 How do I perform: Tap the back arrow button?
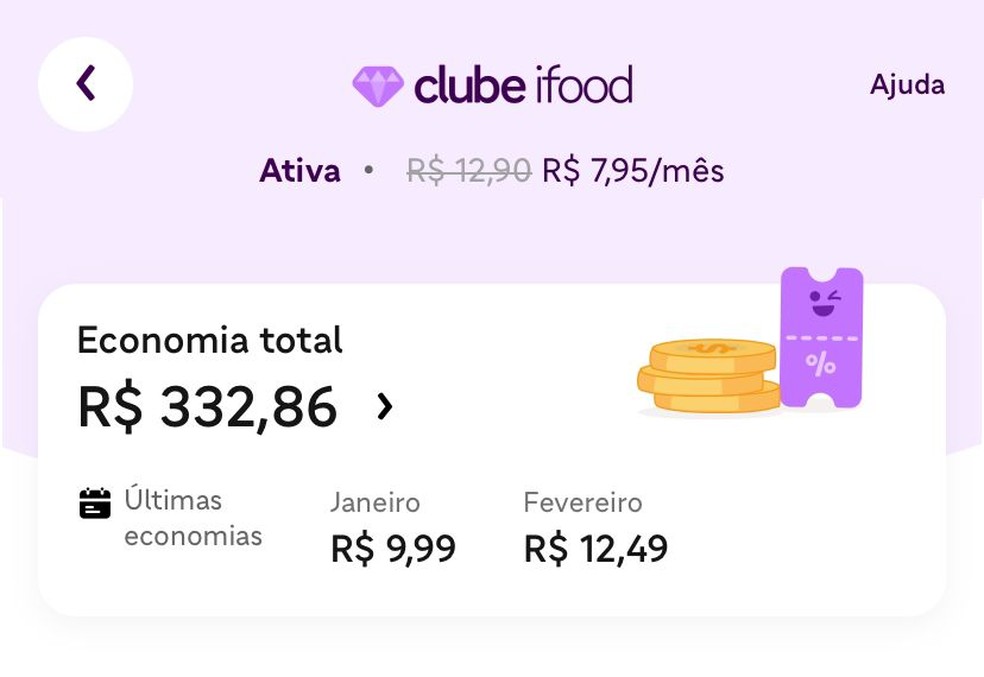tap(86, 84)
